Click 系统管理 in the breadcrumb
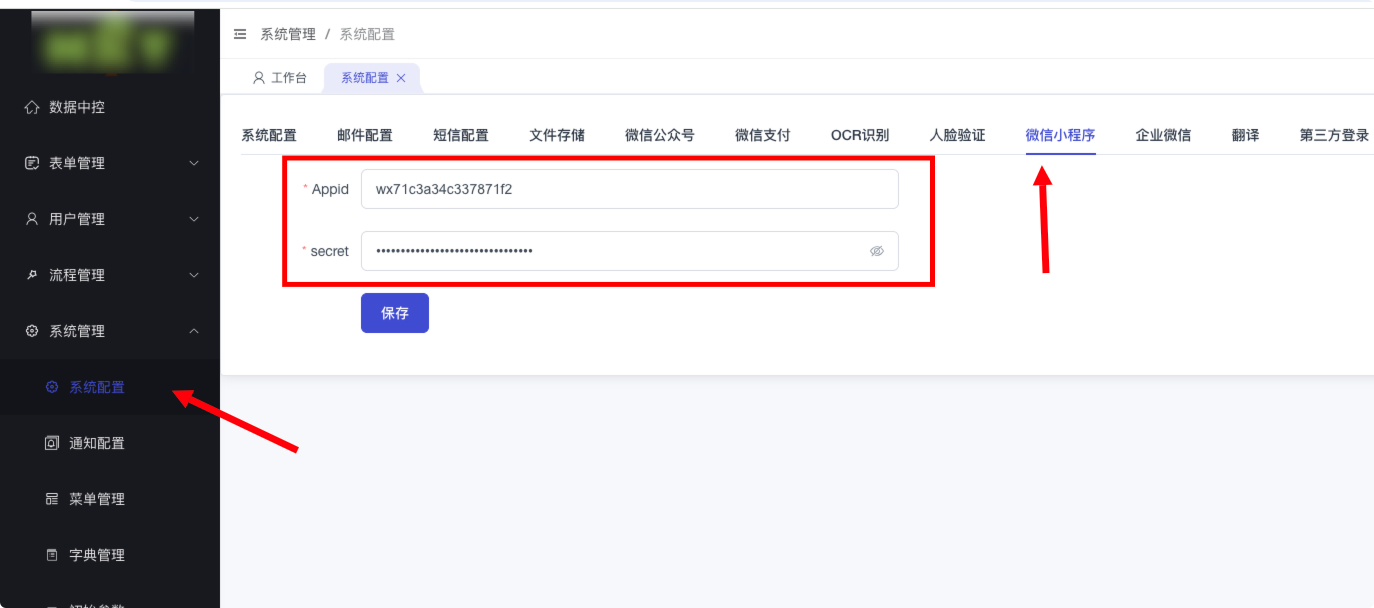Image resolution: width=1374 pixels, height=608 pixels. coord(288,34)
